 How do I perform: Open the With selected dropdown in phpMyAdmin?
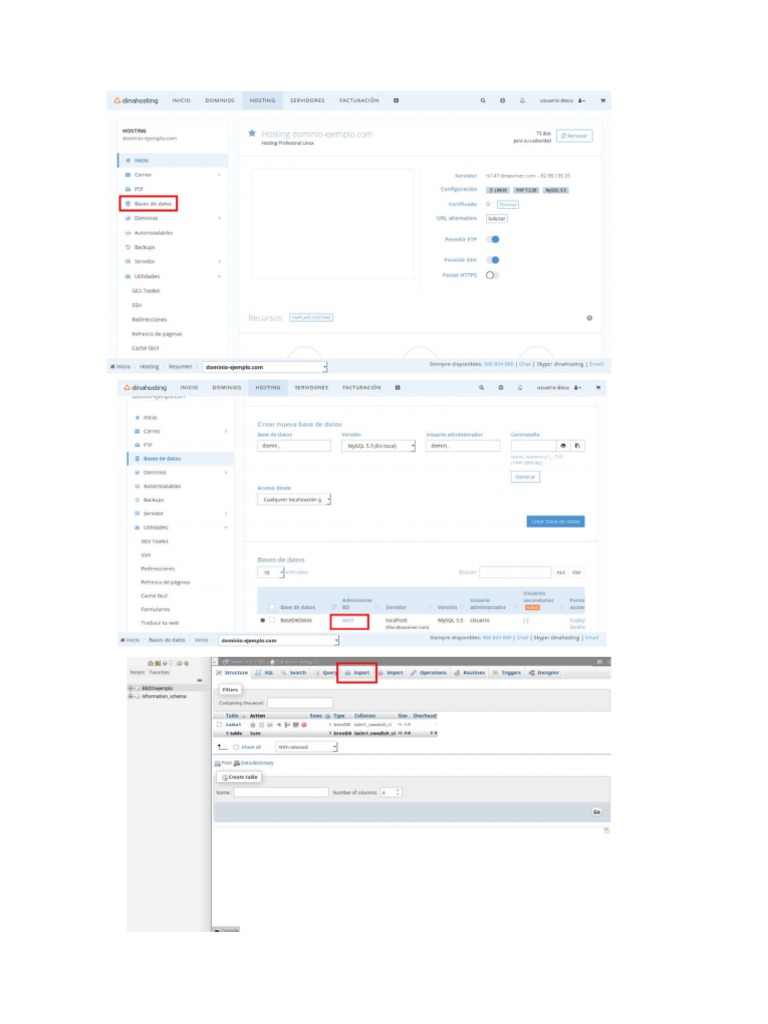click(306, 747)
